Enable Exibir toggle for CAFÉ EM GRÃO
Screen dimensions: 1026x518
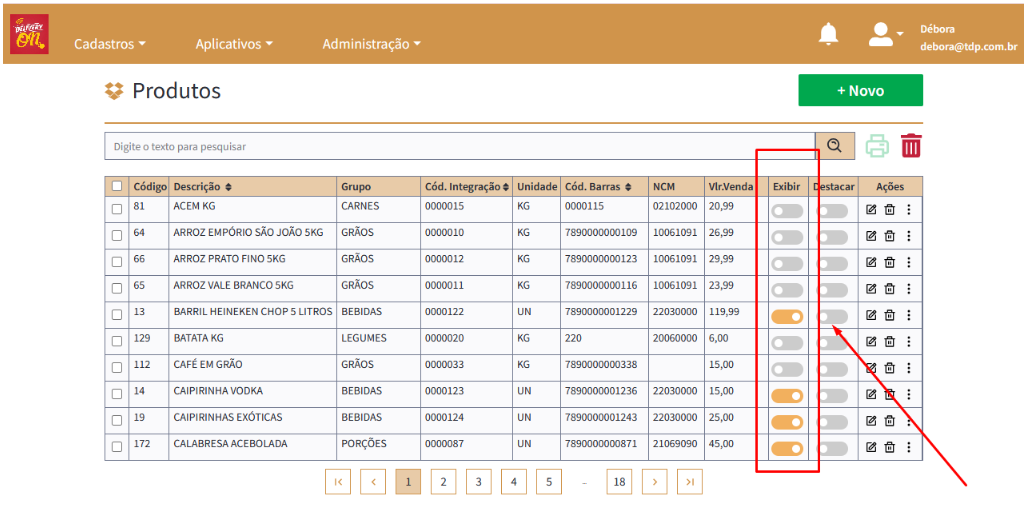point(787,369)
